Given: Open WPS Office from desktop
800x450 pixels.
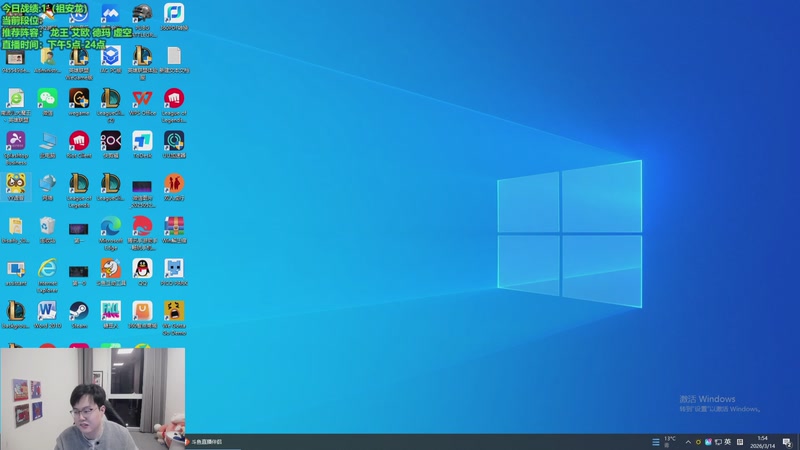Looking at the screenshot, I should pos(142,98).
